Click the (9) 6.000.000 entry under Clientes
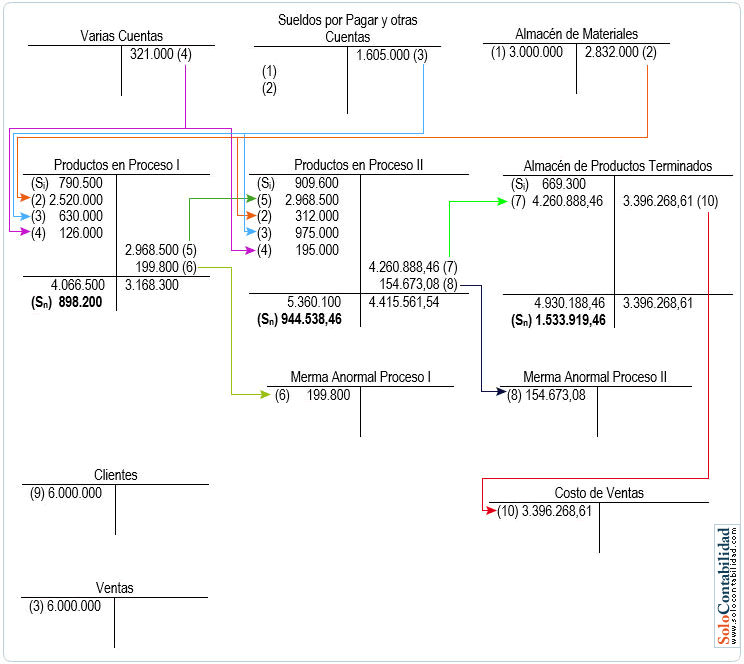Viewport: 744px width, 664px height. pyautogui.click(x=65, y=493)
